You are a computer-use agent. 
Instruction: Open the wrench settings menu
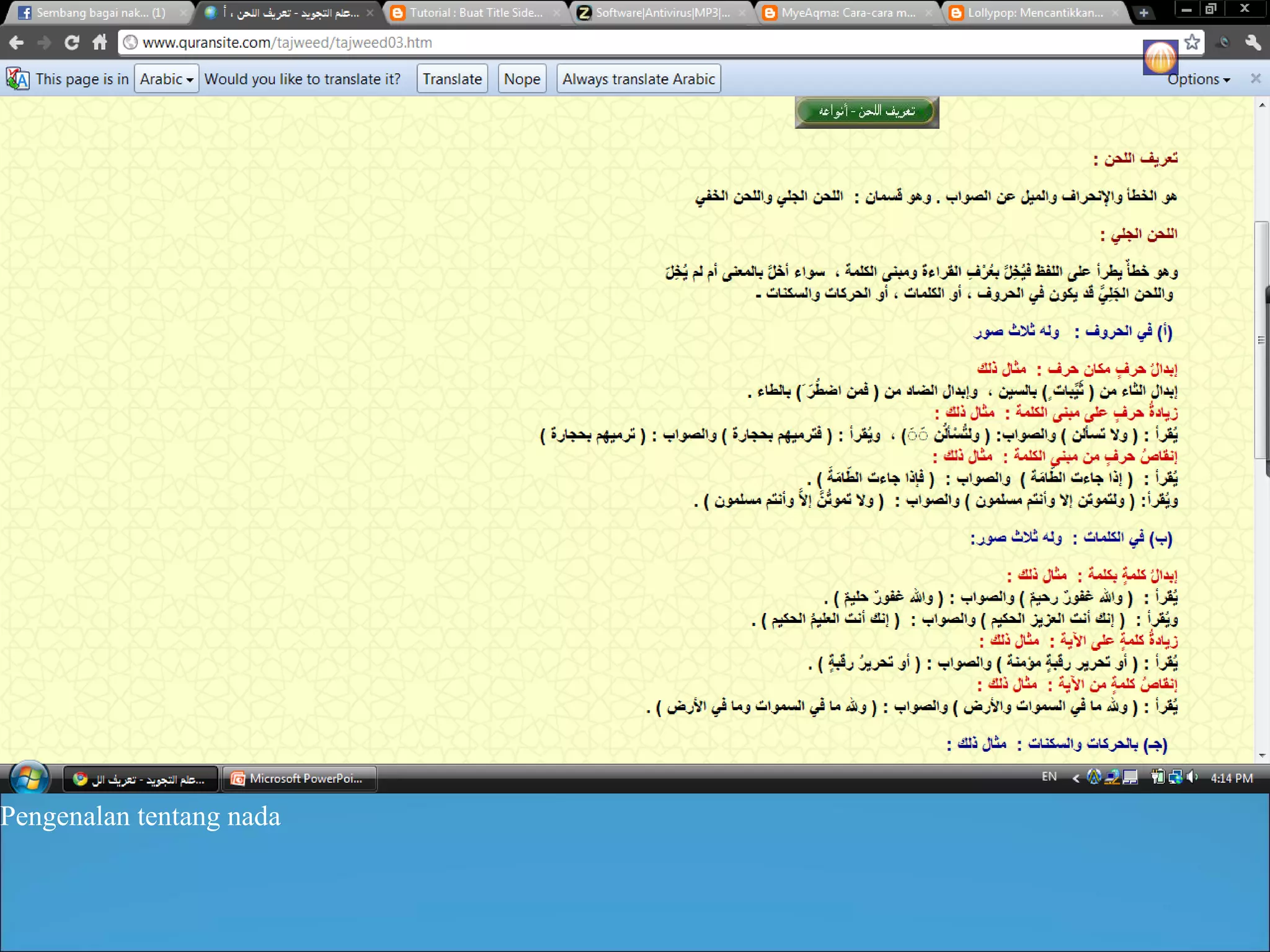[1252, 42]
